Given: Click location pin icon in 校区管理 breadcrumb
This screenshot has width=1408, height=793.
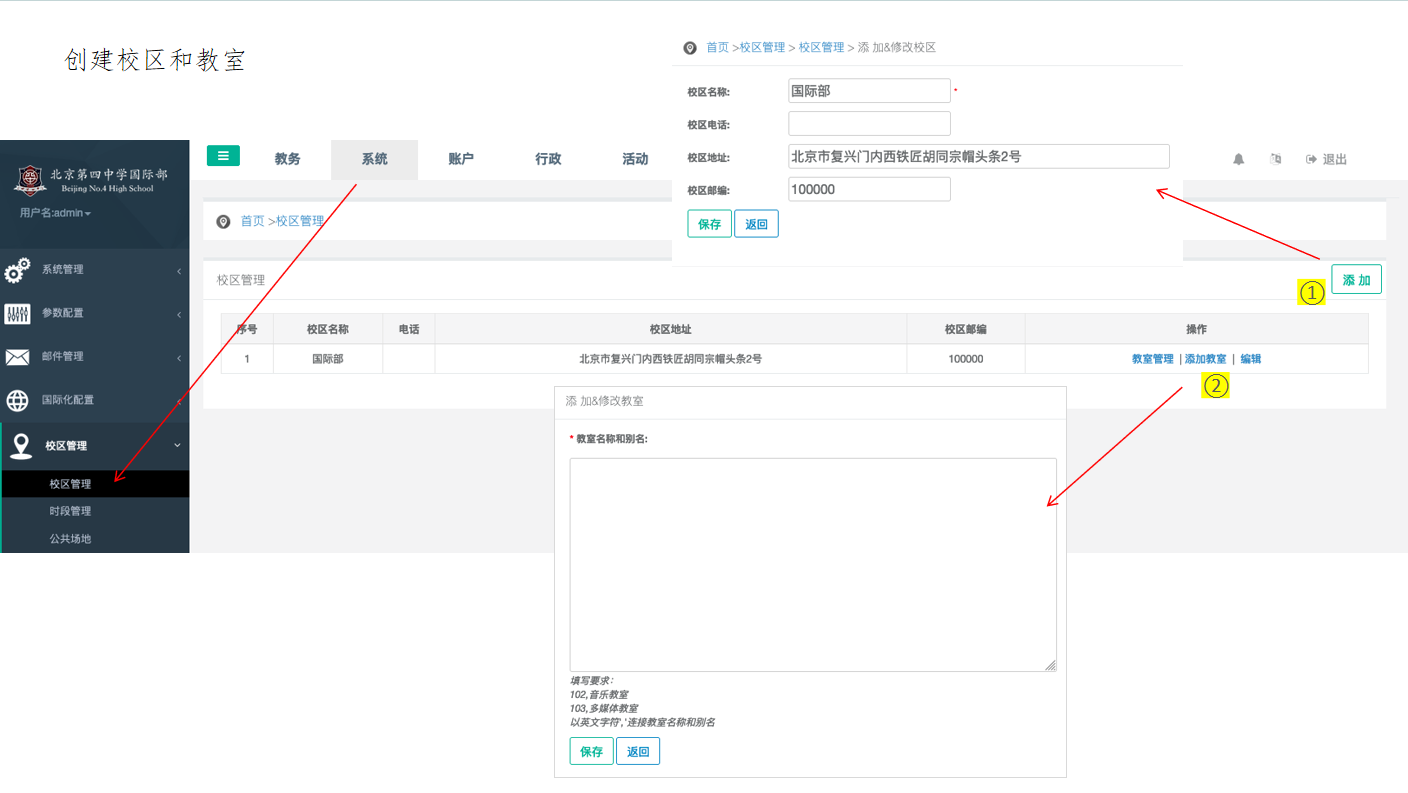Looking at the screenshot, I should (223, 221).
